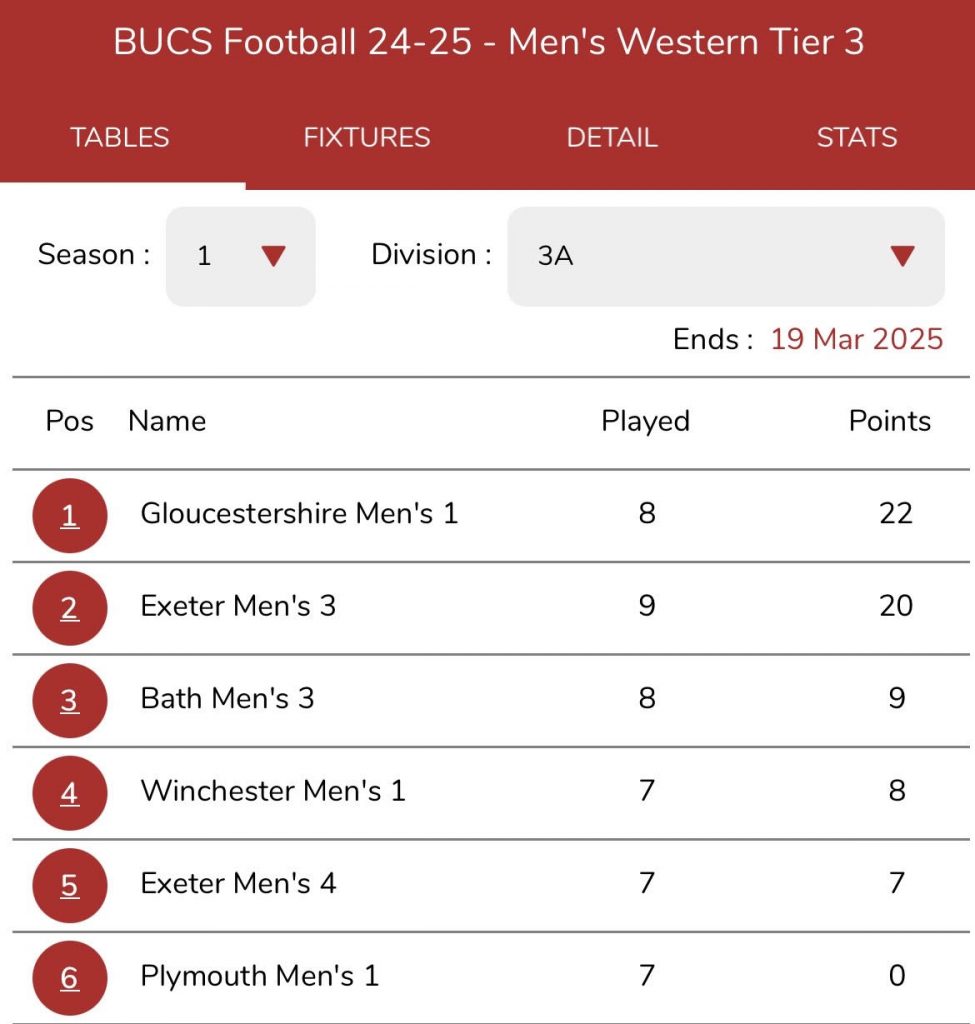Select Gloucestershire Men's 1 team
This screenshot has width=975, height=1024.
299,514
